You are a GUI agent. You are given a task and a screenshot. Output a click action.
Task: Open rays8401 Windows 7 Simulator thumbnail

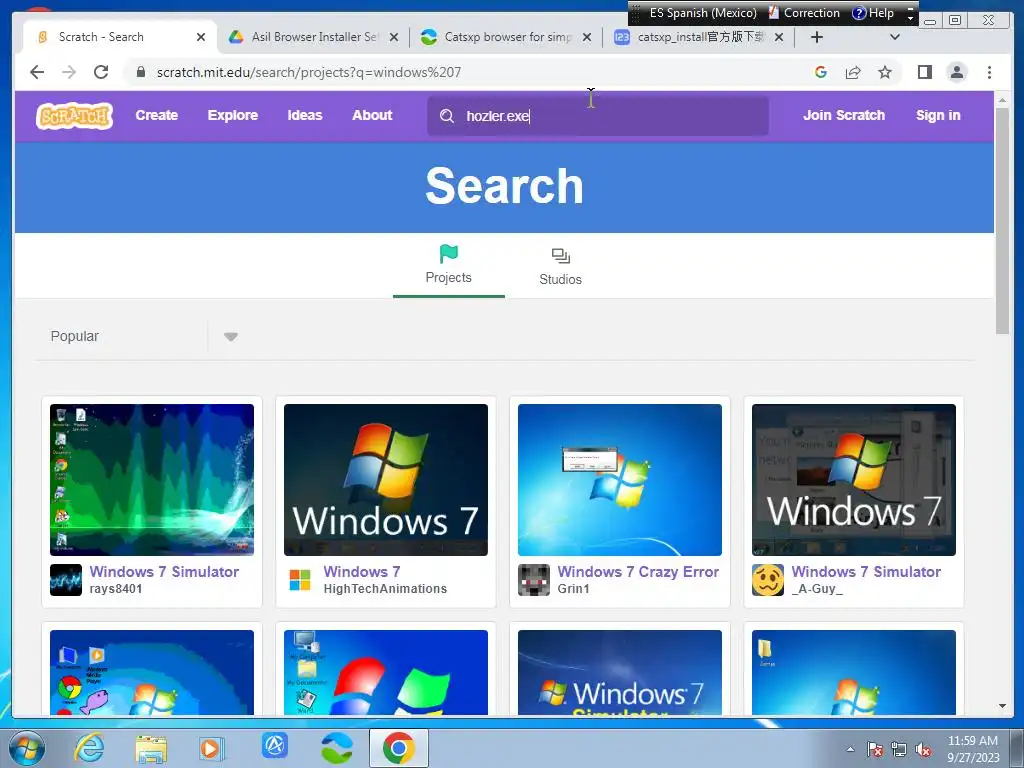[152, 480]
